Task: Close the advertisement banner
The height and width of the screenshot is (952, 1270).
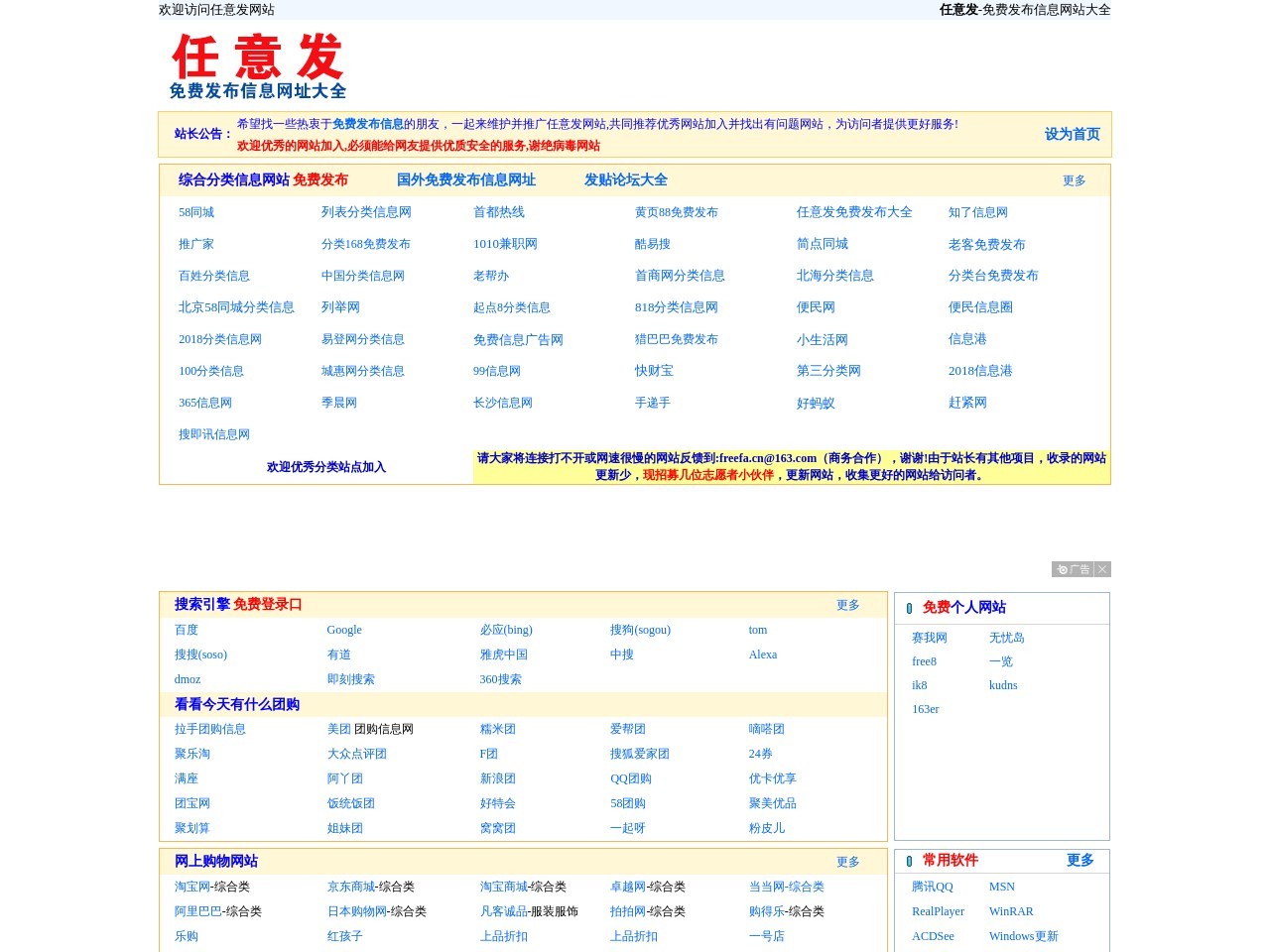Action: (x=1103, y=569)
